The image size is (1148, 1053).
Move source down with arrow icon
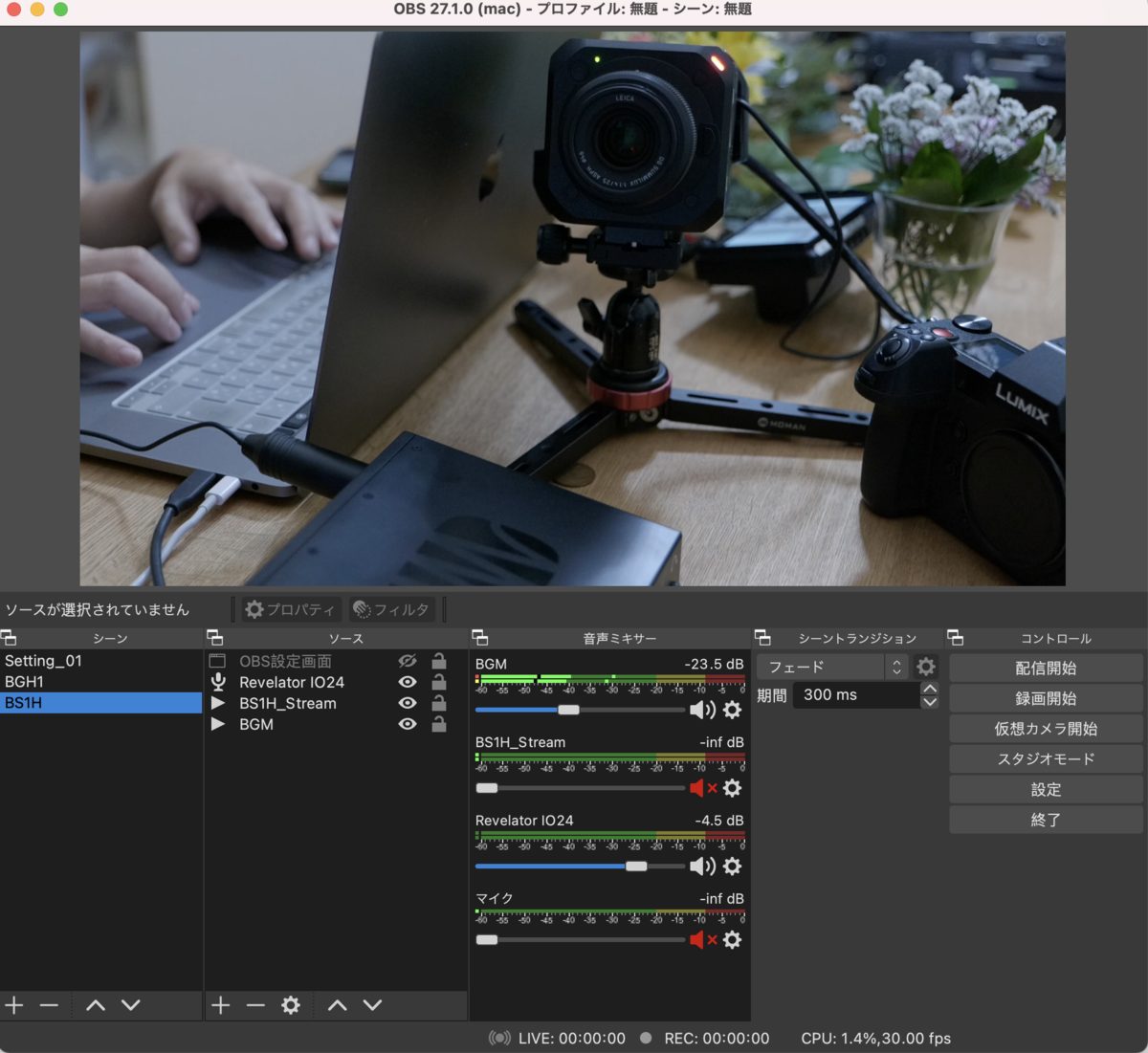tap(372, 1005)
